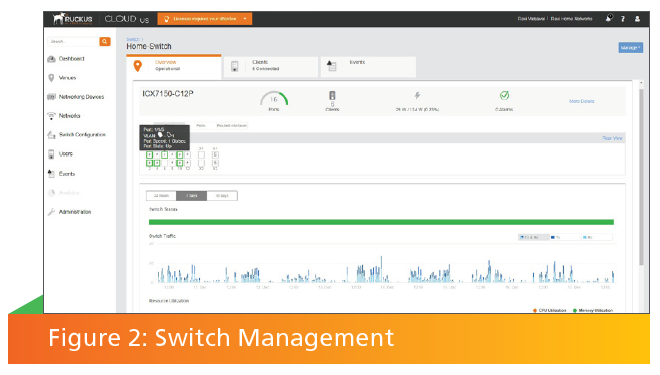The width and height of the screenshot is (660, 375).
Task: Open Administration in the sidebar
Action: 69,212
